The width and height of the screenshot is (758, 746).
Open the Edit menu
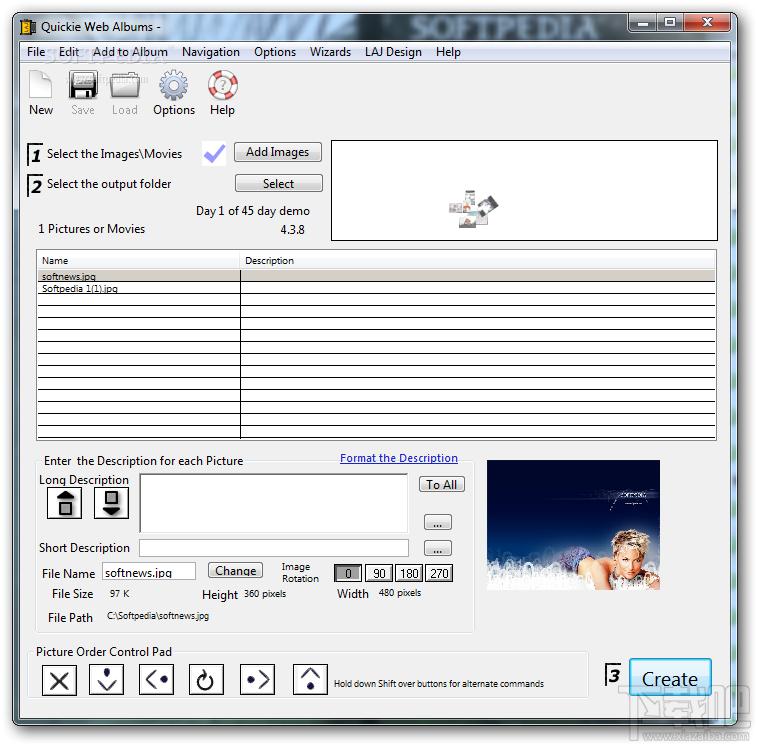point(69,52)
